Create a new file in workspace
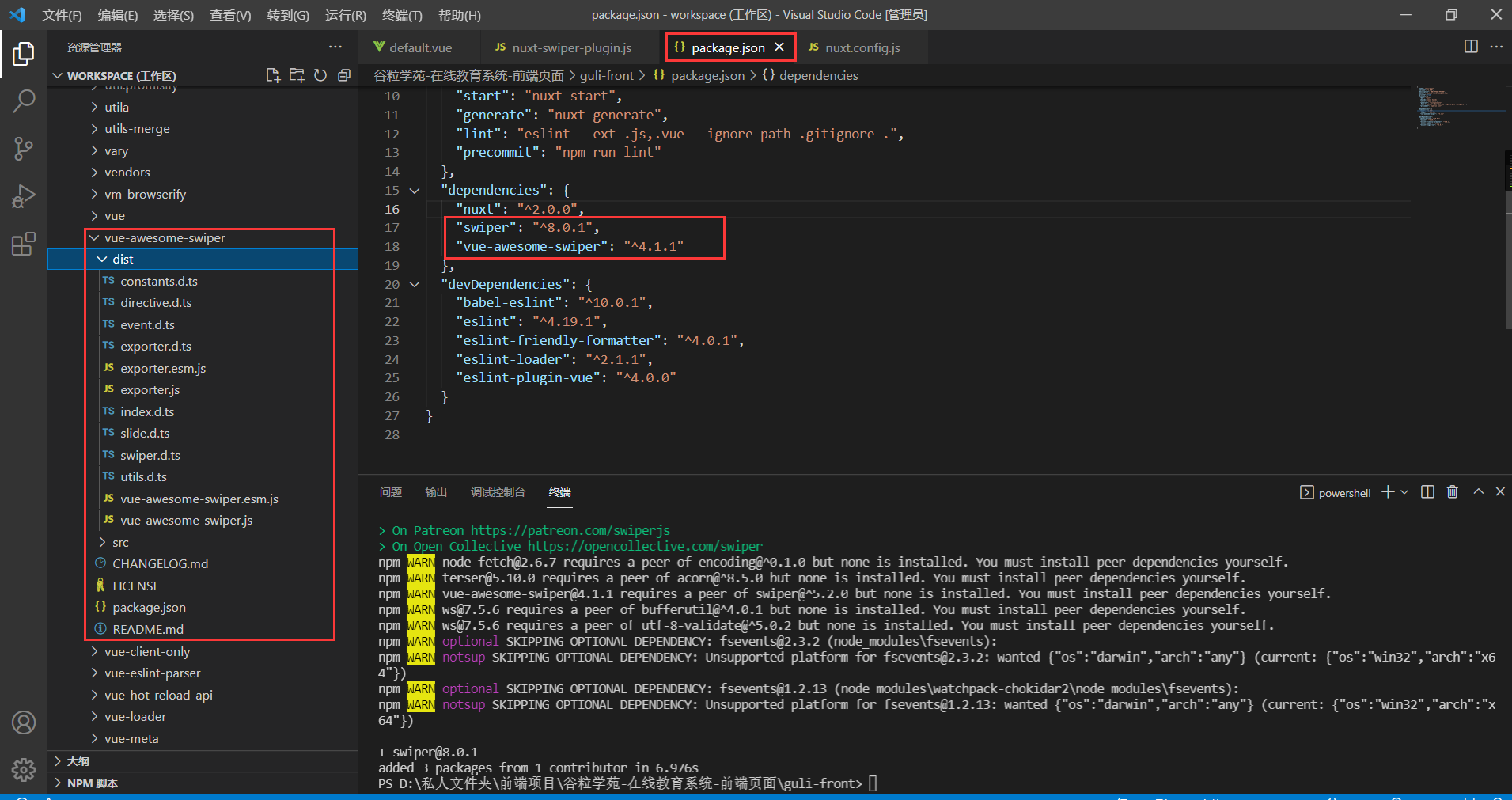This screenshot has width=1512, height=800. tap(273, 75)
